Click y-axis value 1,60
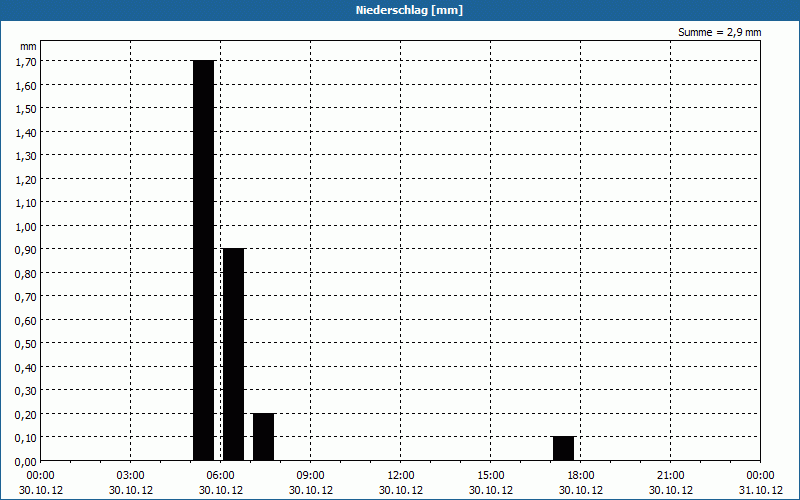This screenshot has height=500, width=800. (26, 86)
